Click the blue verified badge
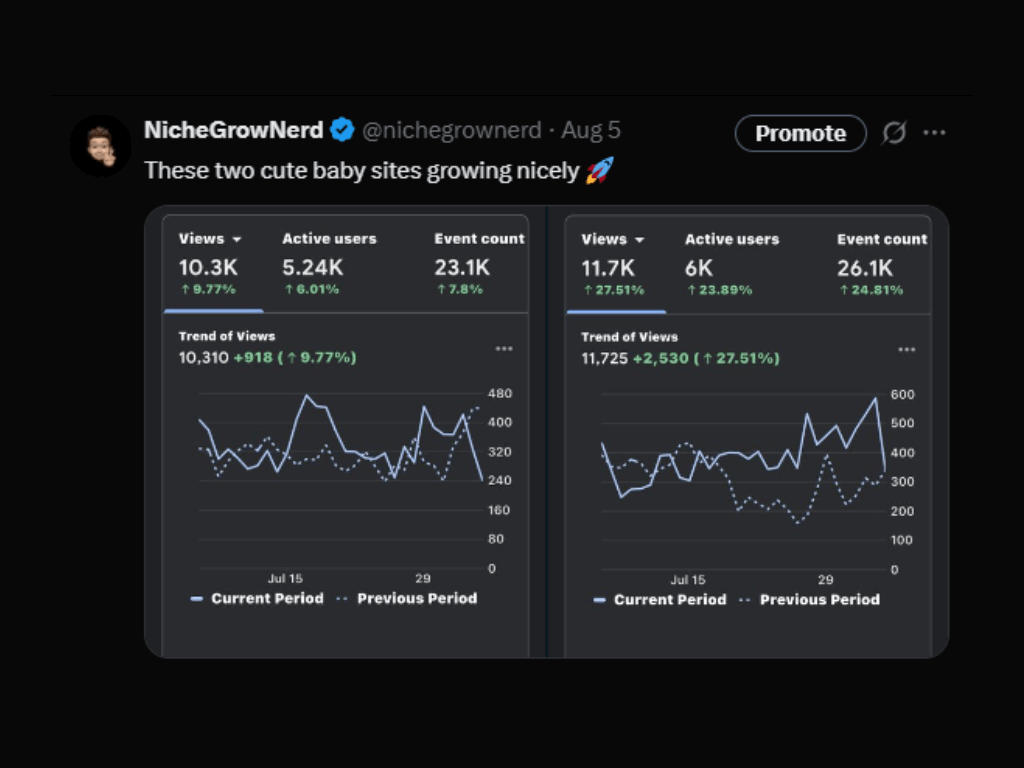The width and height of the screenshot is (1024, 768). (x=342, y=130)
